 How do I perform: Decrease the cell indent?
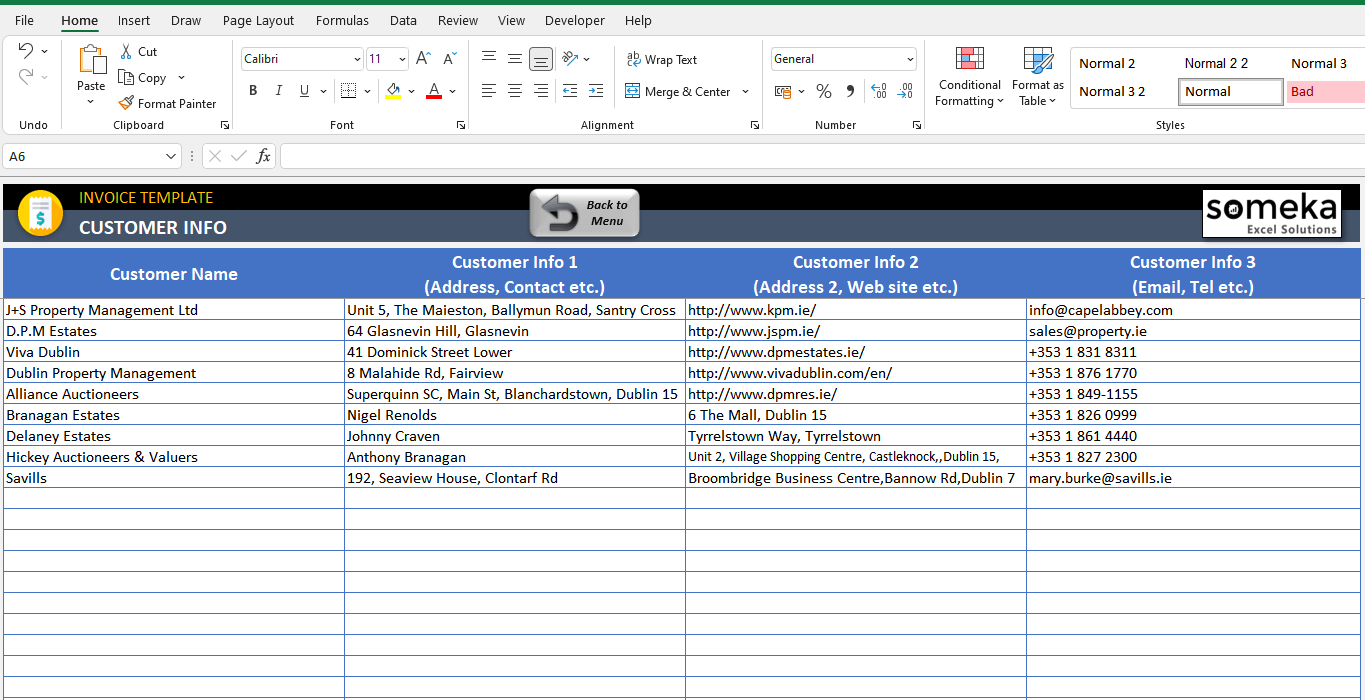coord(570,91)
